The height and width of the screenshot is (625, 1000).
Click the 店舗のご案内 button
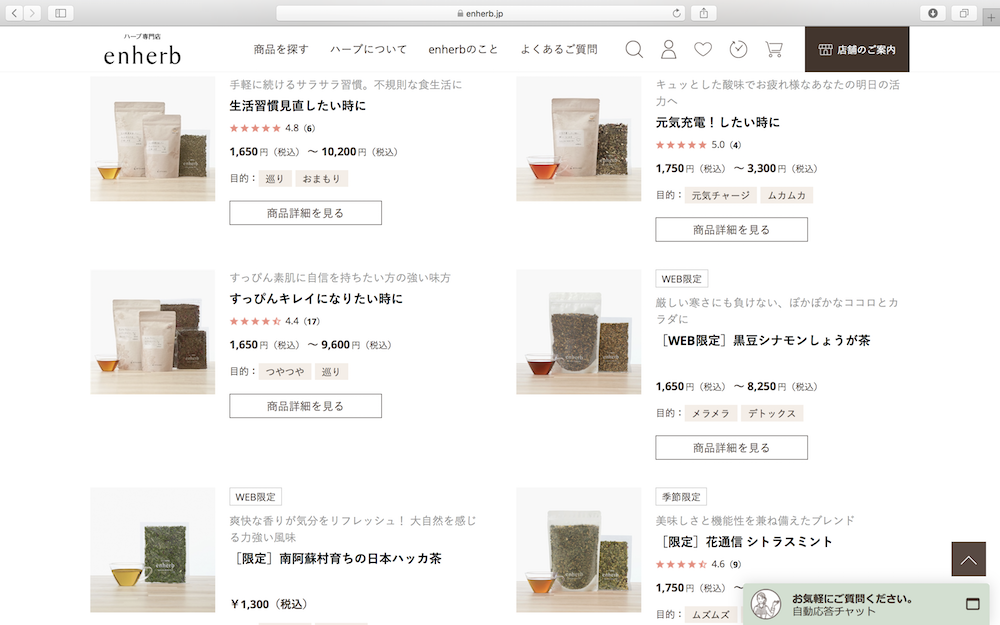[x=857, y=49]
